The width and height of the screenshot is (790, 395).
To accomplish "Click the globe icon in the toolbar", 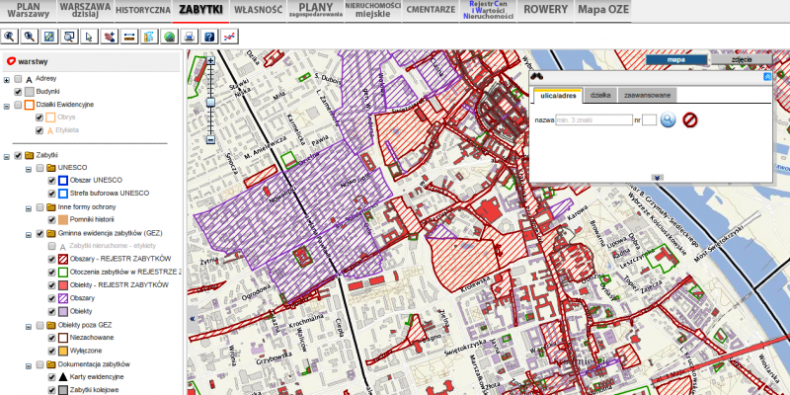I will (169, 36).
